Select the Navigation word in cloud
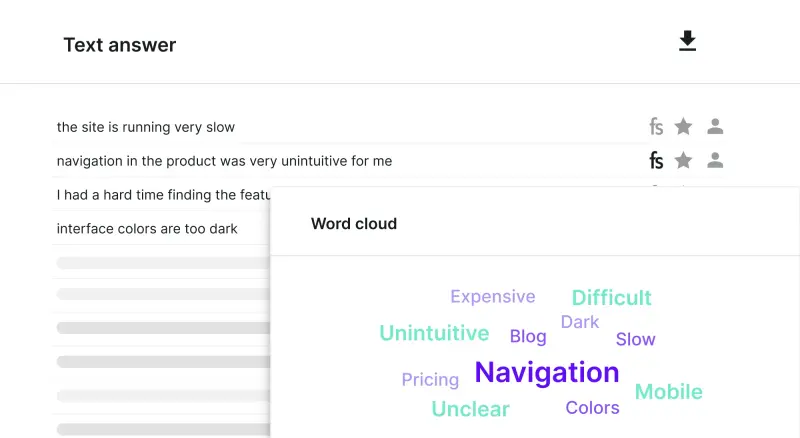This screenshot has width=800, height=438. [546, 372]
